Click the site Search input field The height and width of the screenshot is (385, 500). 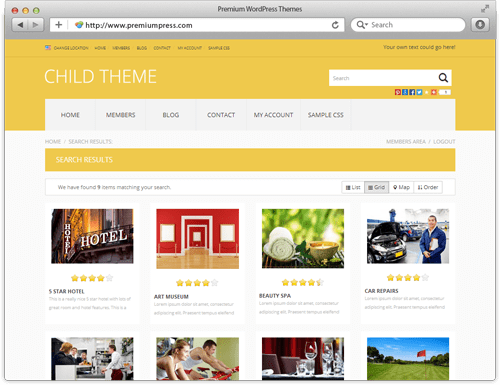tap(383, 78)
